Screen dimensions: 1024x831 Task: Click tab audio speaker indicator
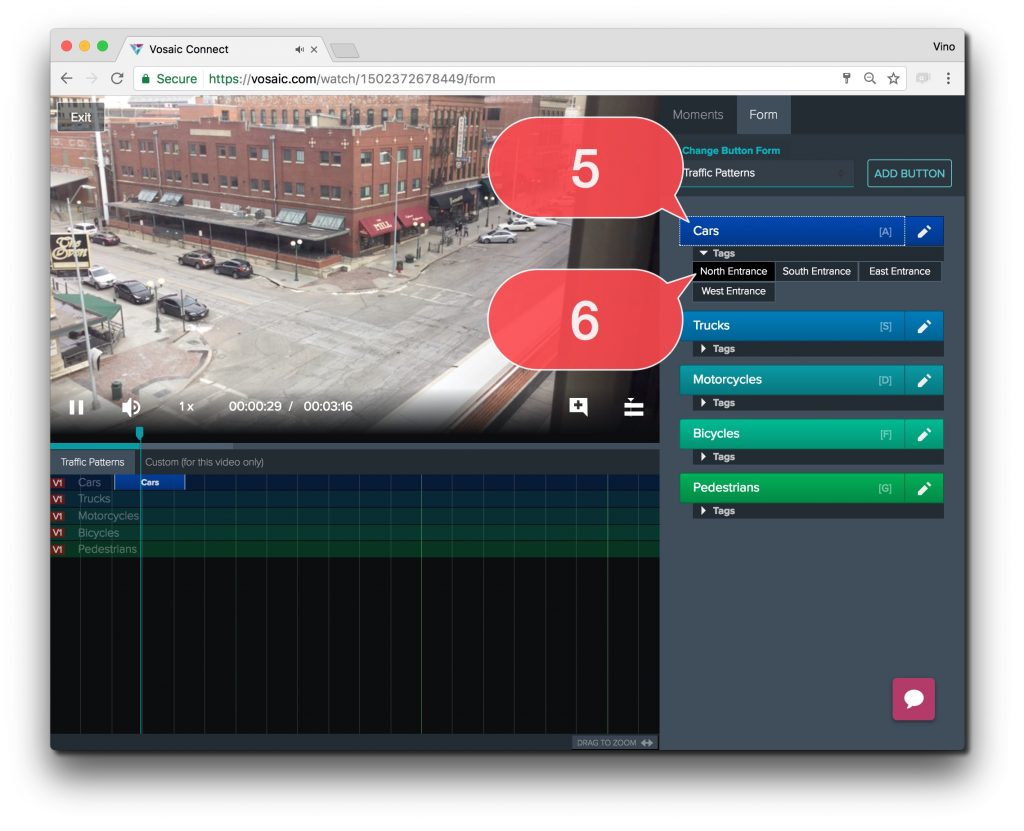[x=299, y=50]
